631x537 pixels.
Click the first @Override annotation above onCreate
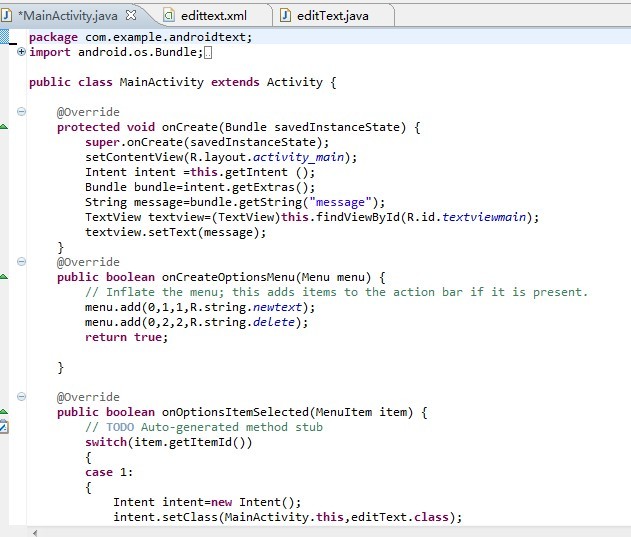(x=88, y=112)
